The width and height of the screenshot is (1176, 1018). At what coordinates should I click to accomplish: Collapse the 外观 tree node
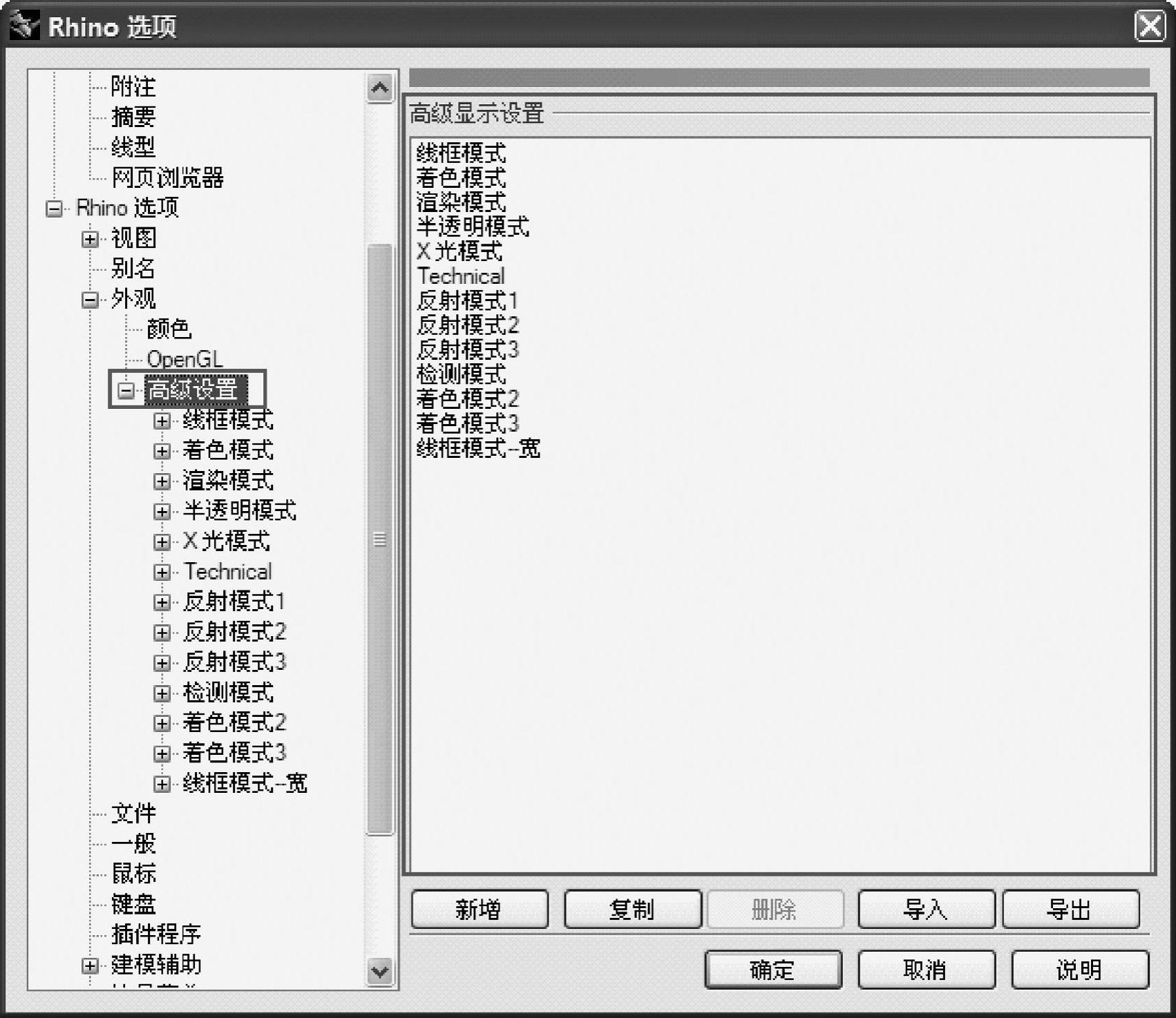[90, 300]
